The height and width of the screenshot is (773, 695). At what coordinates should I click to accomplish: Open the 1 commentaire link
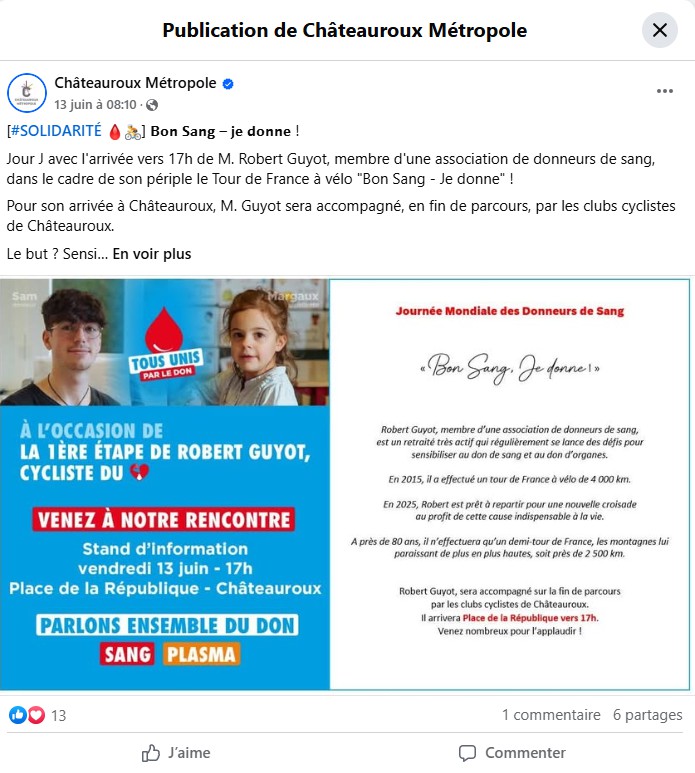pyautogui.click(x=551, y=715)
